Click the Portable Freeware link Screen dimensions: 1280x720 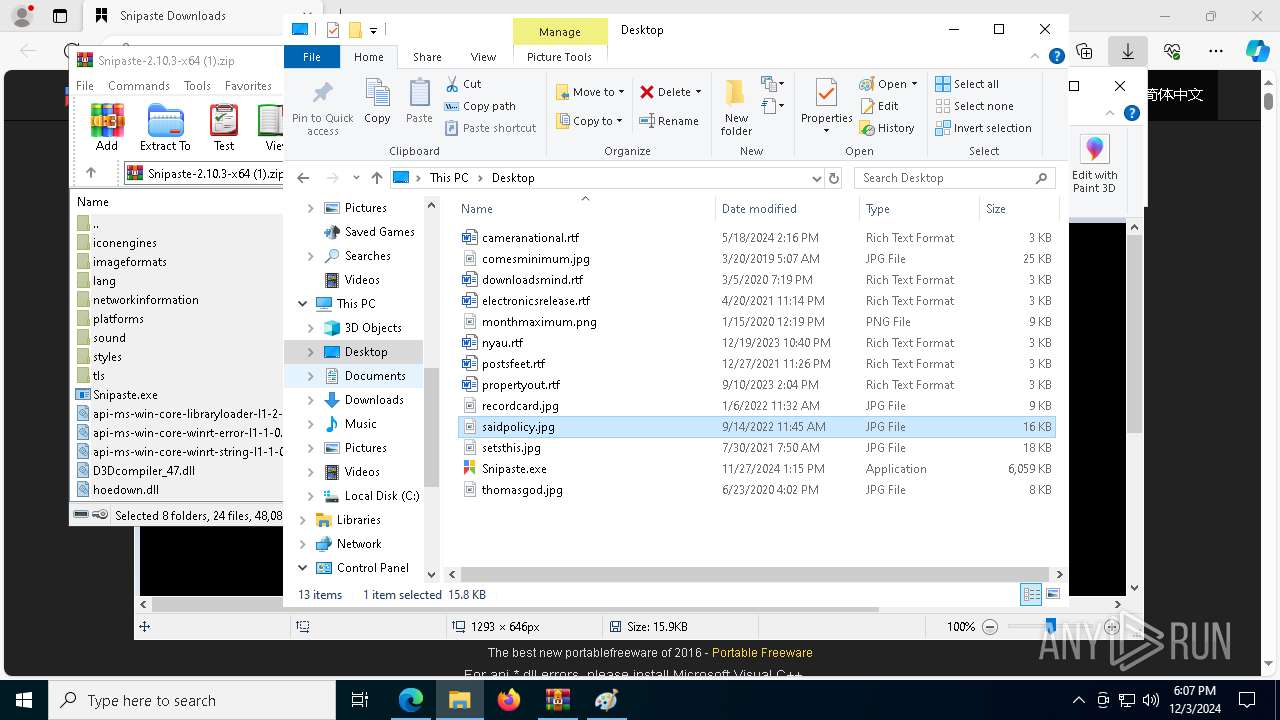[x=762, y=653]
